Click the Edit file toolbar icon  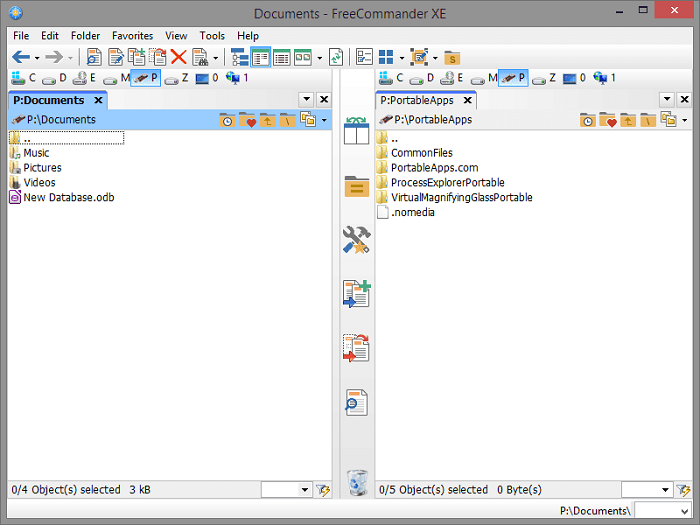pos(116,57)
